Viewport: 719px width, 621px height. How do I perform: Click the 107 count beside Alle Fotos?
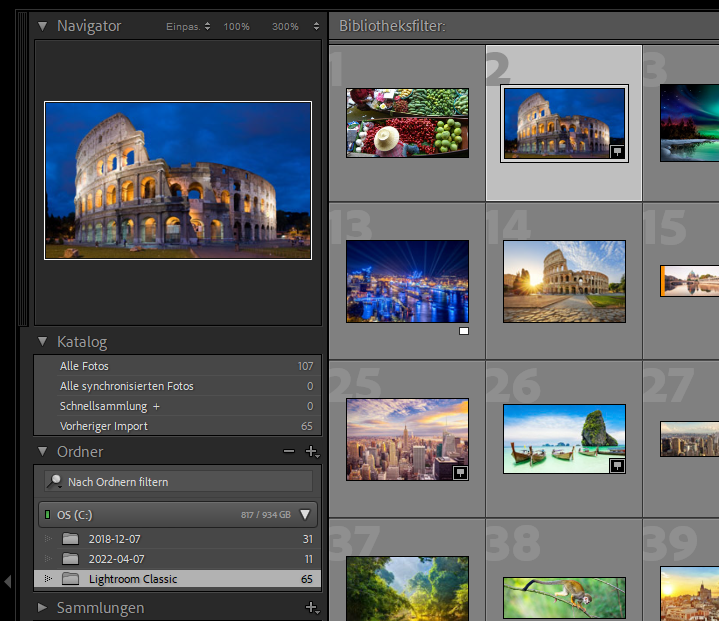(x=305, y=366)
